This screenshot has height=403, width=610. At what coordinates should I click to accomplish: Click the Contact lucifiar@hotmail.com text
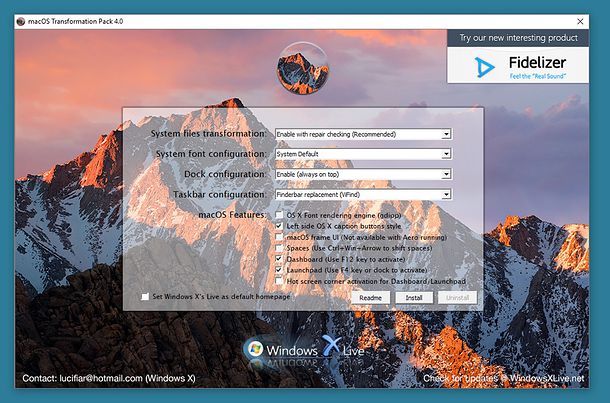coord(109,378)
